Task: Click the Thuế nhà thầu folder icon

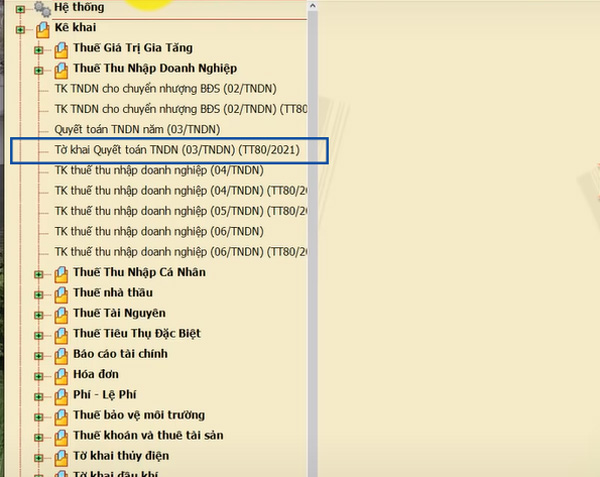Action: click(x=60, y=293)
